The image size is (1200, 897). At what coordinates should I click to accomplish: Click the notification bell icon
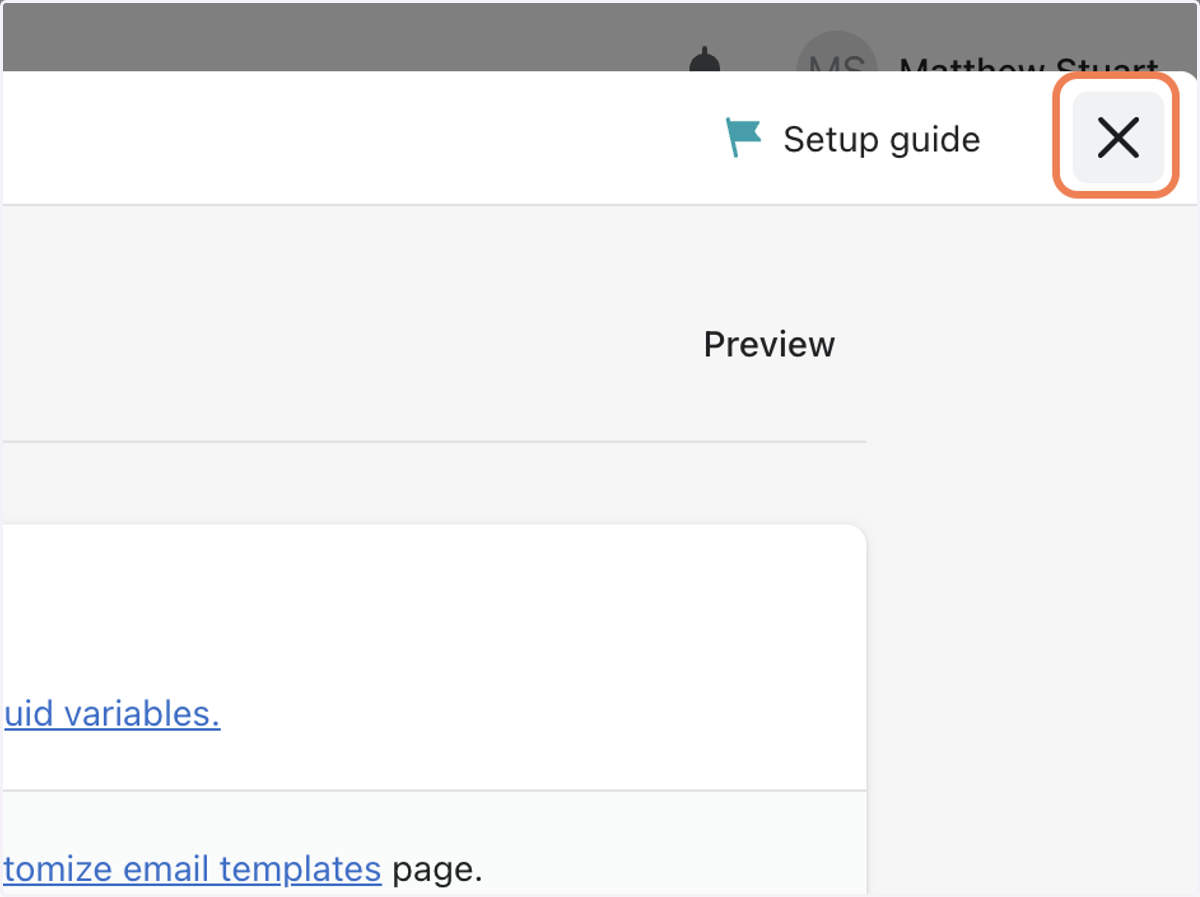point(706,61)
